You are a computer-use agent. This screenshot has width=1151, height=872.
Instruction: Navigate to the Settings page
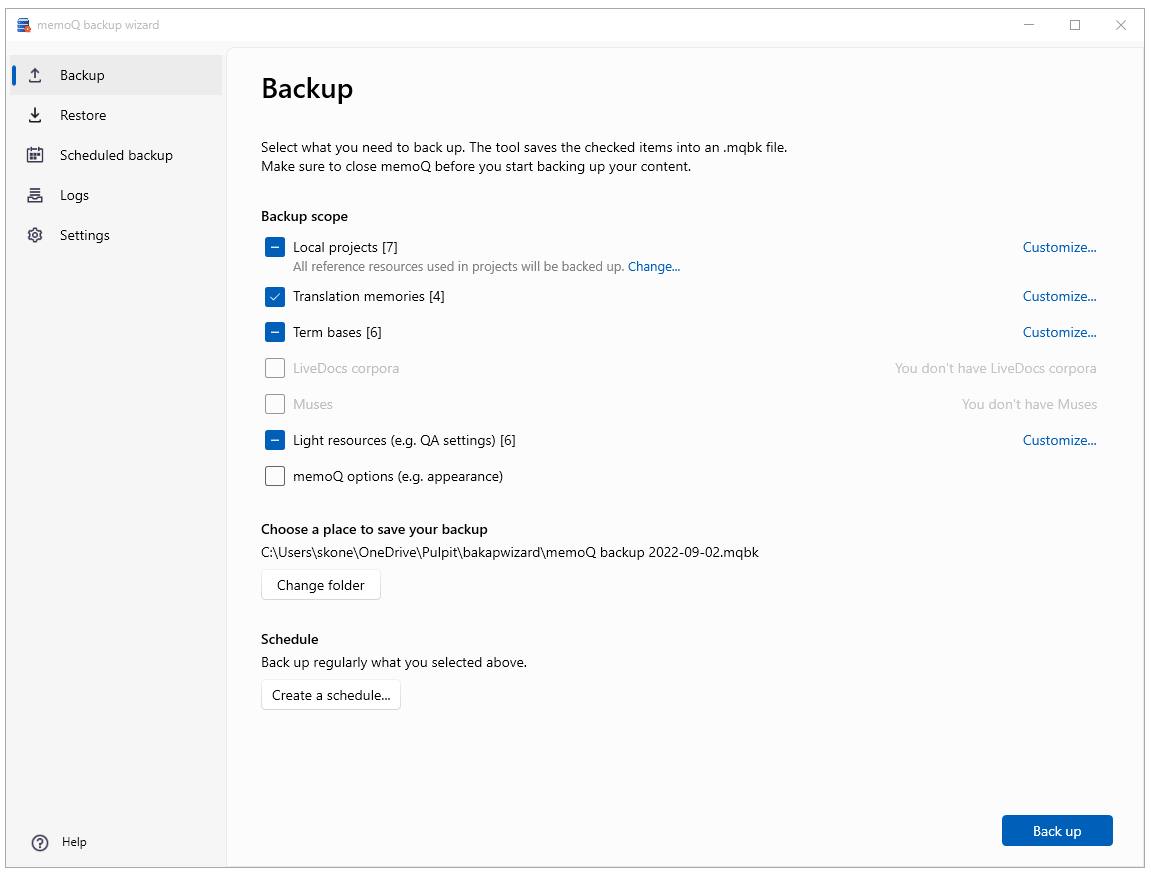[x=84, y=235]
